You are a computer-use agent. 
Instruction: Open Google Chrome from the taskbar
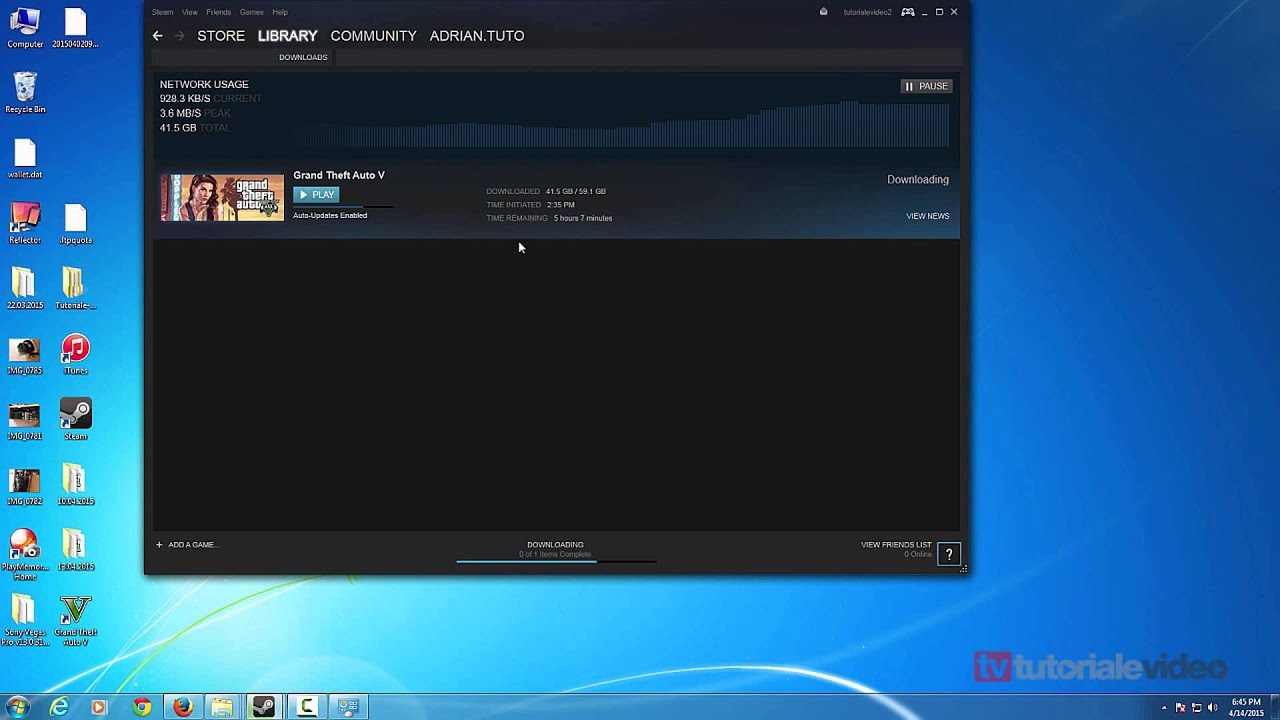click(x=141, y=707)
